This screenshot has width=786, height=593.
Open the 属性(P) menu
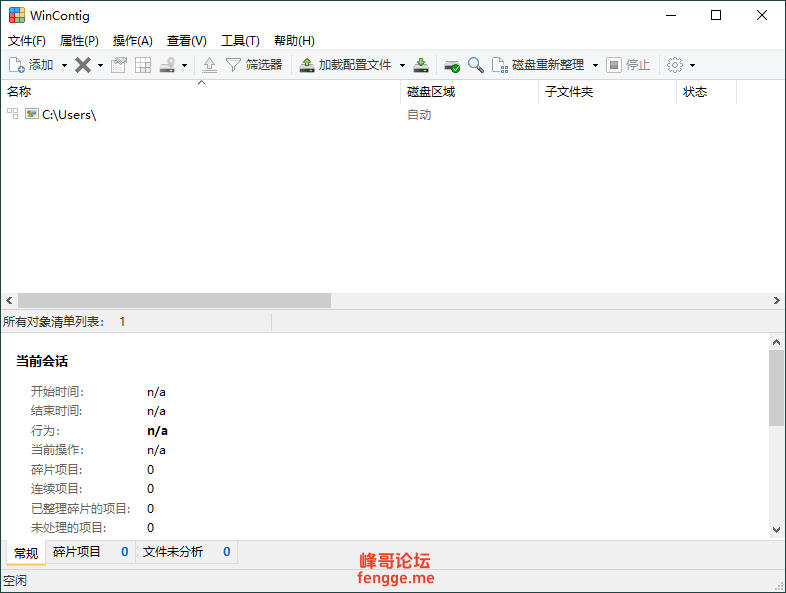[x=79, y=41]
